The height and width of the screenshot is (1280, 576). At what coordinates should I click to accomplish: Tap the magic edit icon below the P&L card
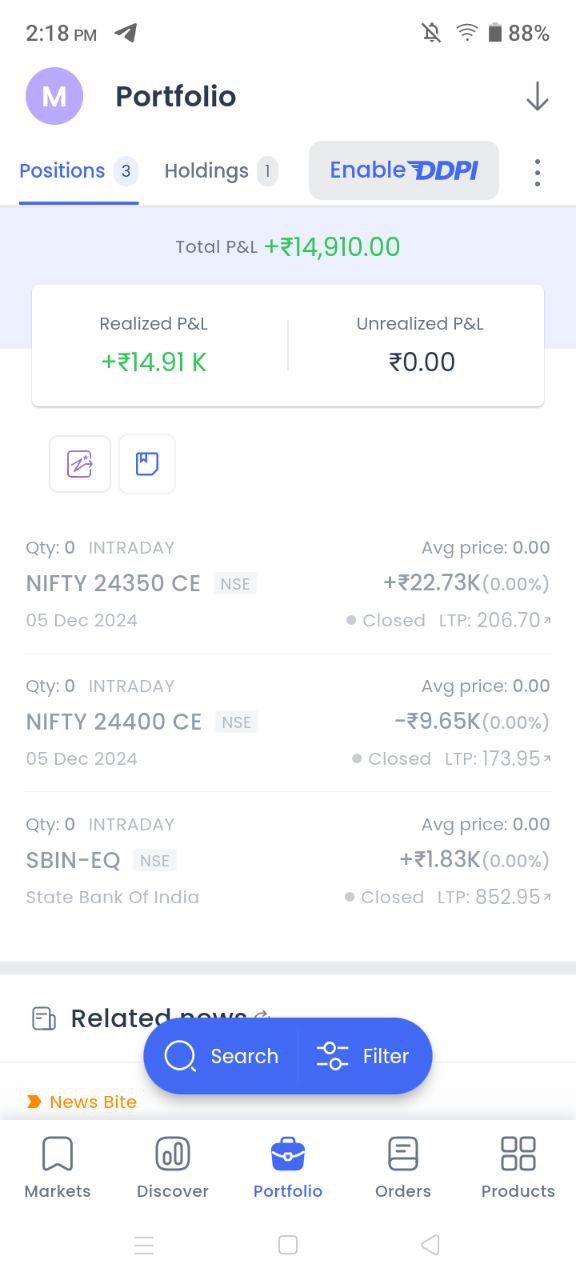[80, 464]
